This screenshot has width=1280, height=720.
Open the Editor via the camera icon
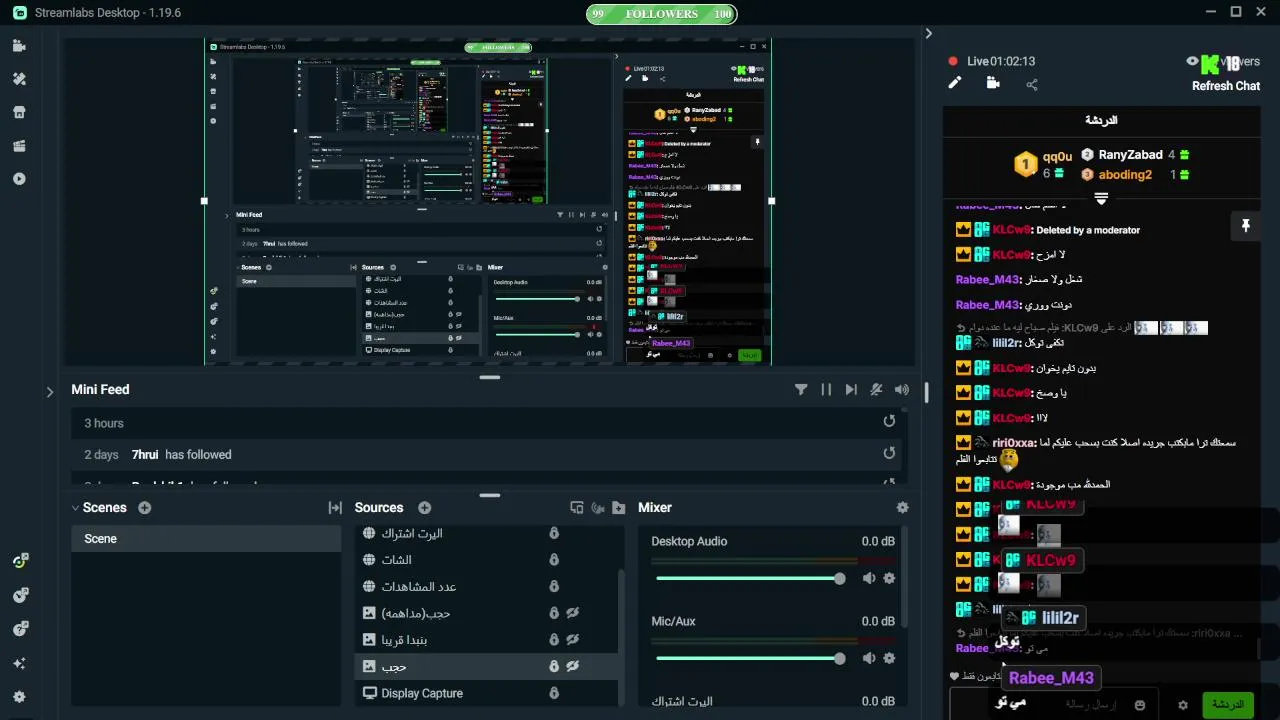point(19,46)
